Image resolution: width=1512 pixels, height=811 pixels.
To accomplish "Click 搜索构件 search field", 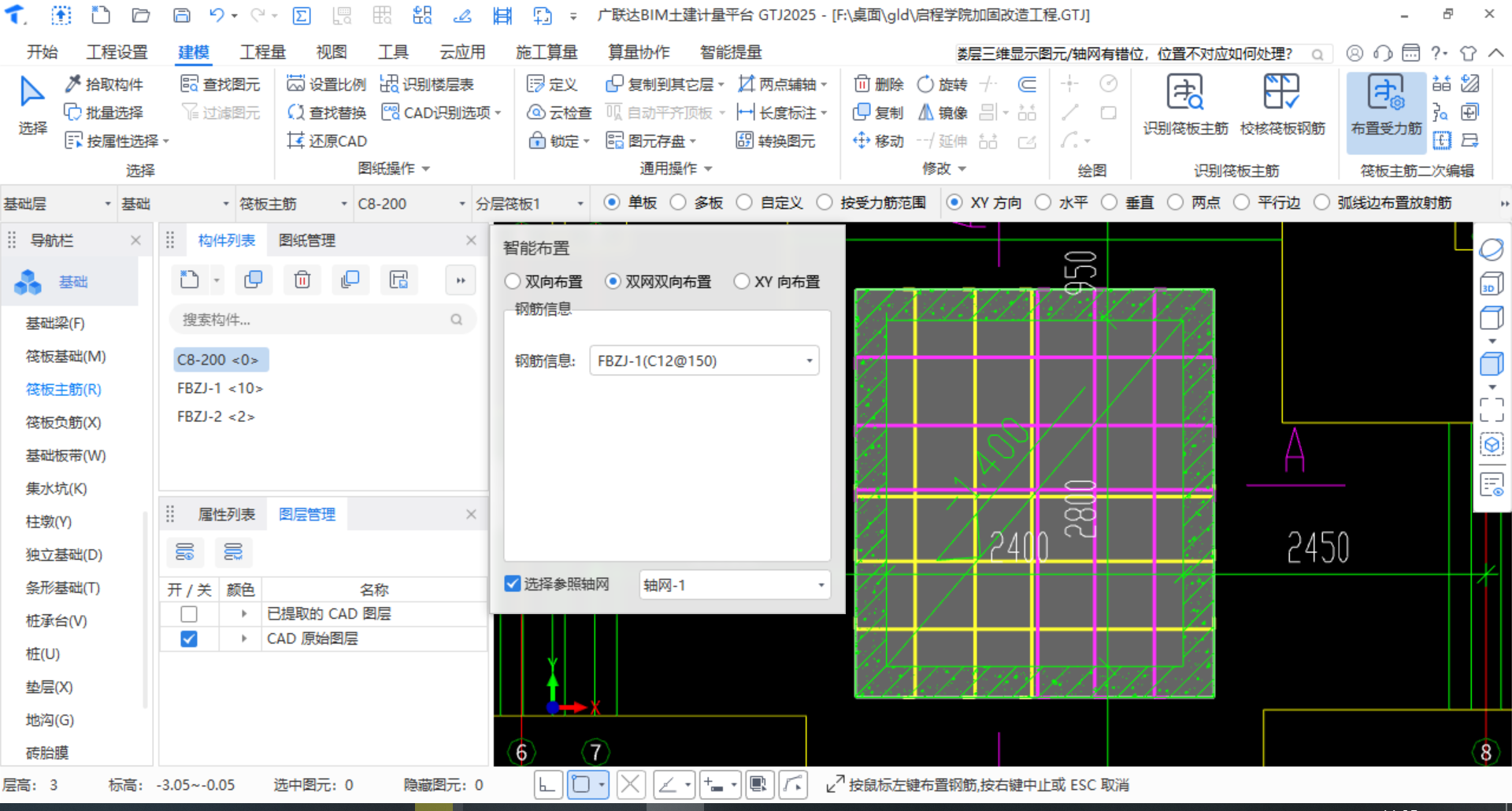I will coord(323,320).
